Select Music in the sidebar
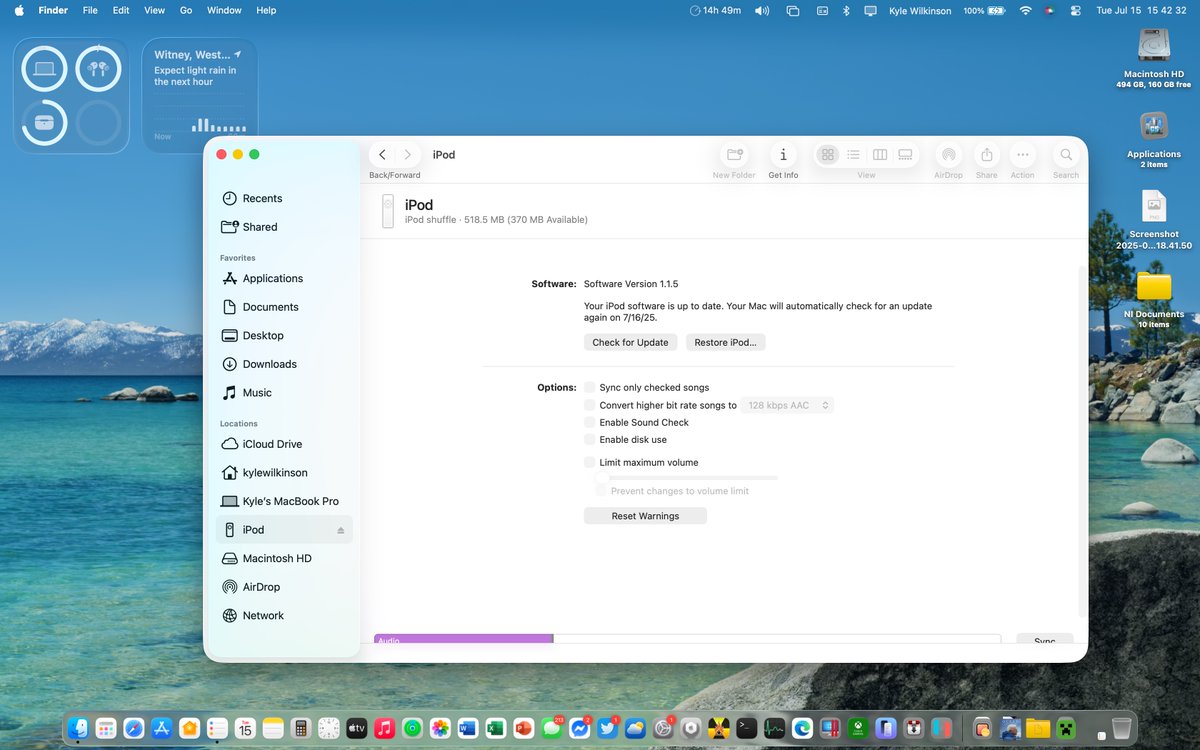The height and width of the screenshot is (750, 1200). [284, 393]
